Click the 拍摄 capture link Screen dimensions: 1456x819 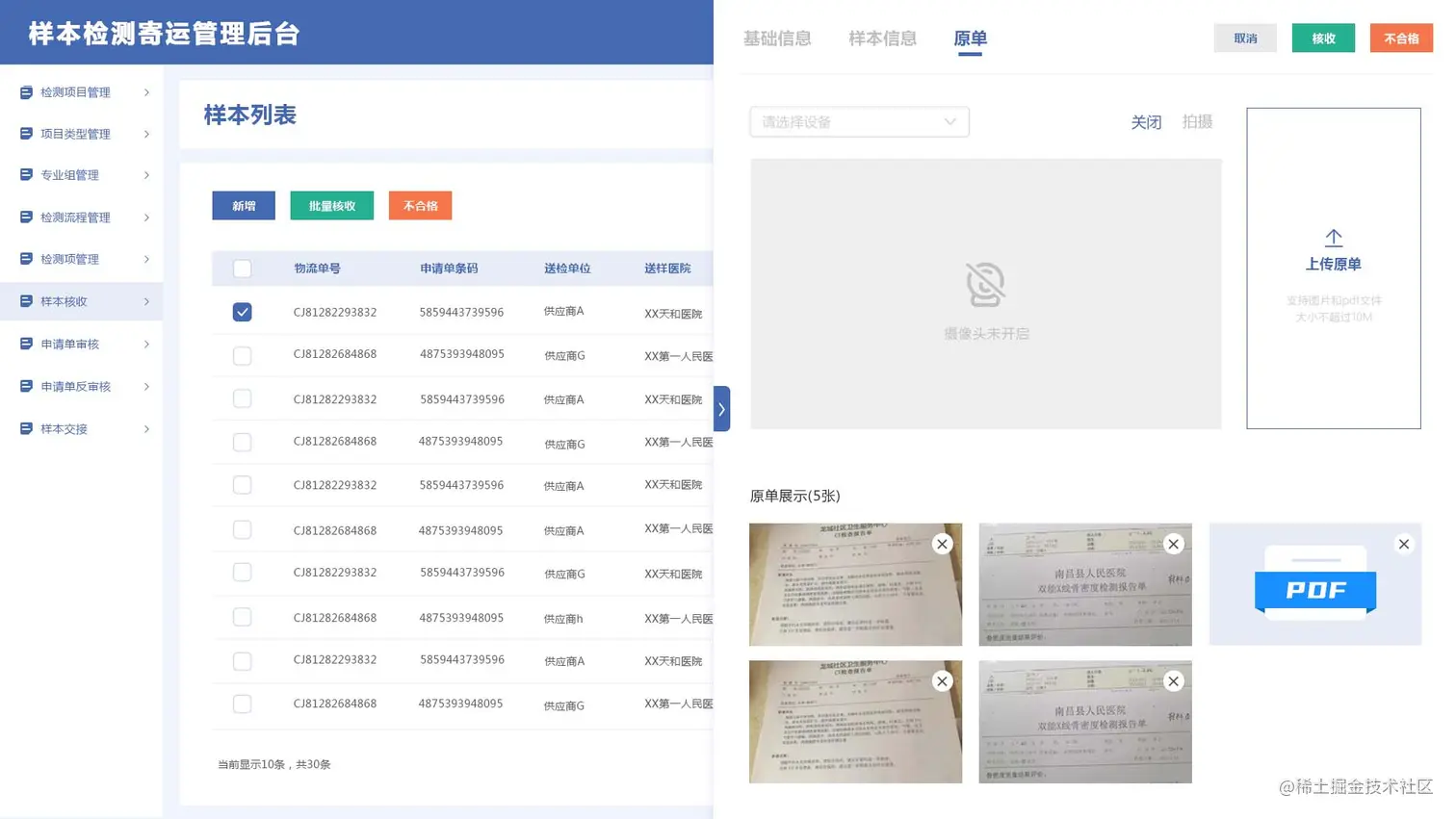(1197, 122)
